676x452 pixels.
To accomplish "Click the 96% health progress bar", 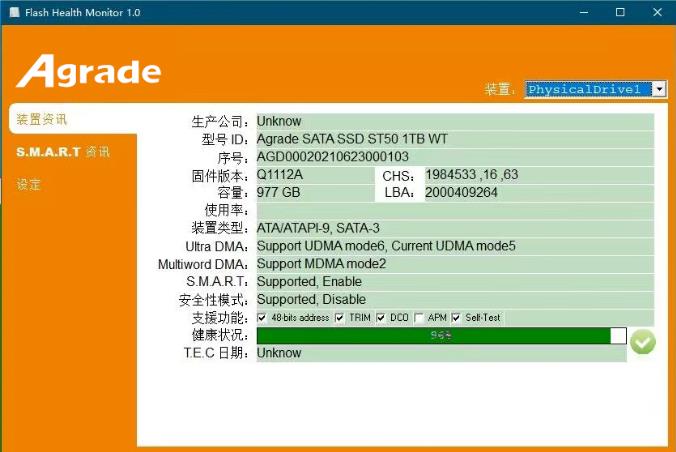I will (440, 336).
